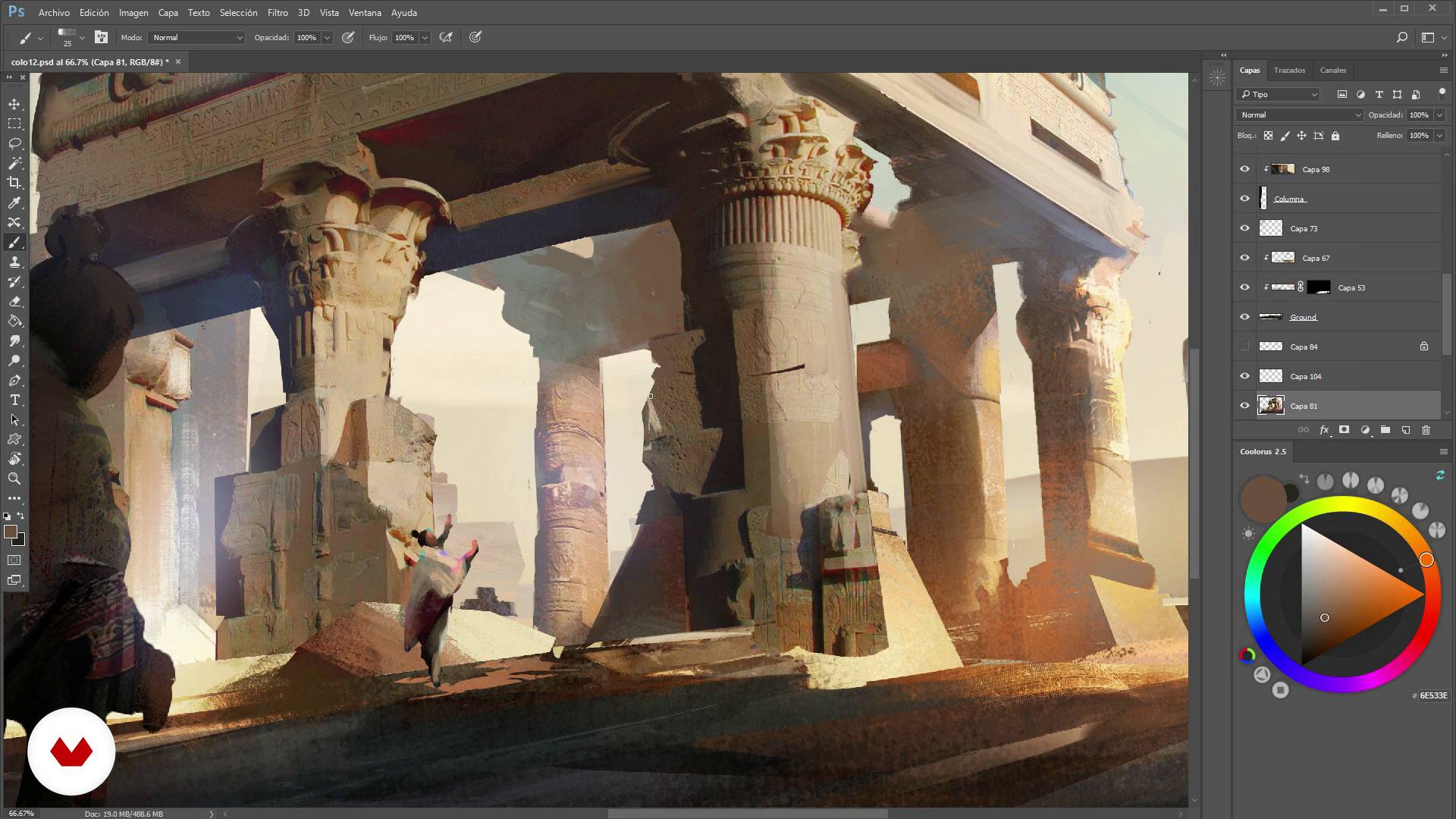1456x819 pixels.
Task: Switch to the Trazados tab
Action: pos(1289,71)
